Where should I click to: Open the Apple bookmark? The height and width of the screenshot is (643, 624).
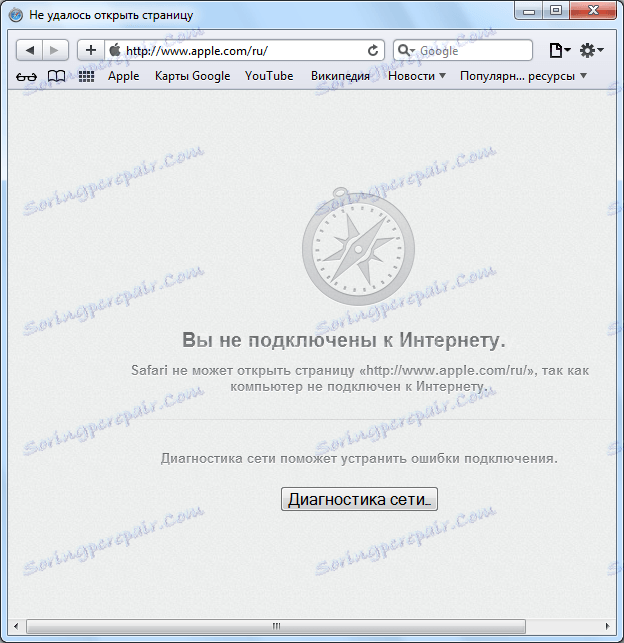(x=123, y=76)
